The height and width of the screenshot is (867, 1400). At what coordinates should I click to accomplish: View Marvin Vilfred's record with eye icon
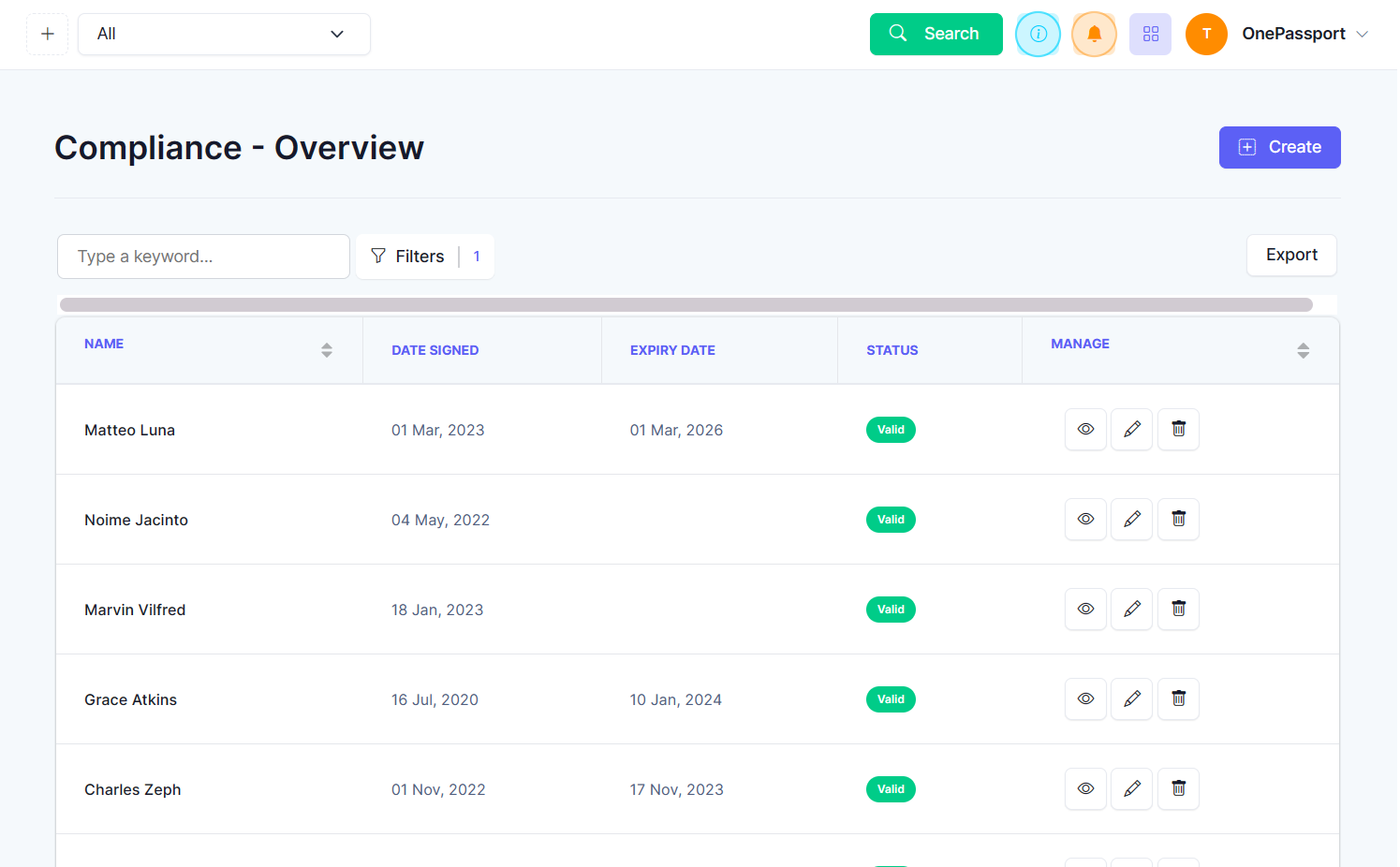(1085, 610)
